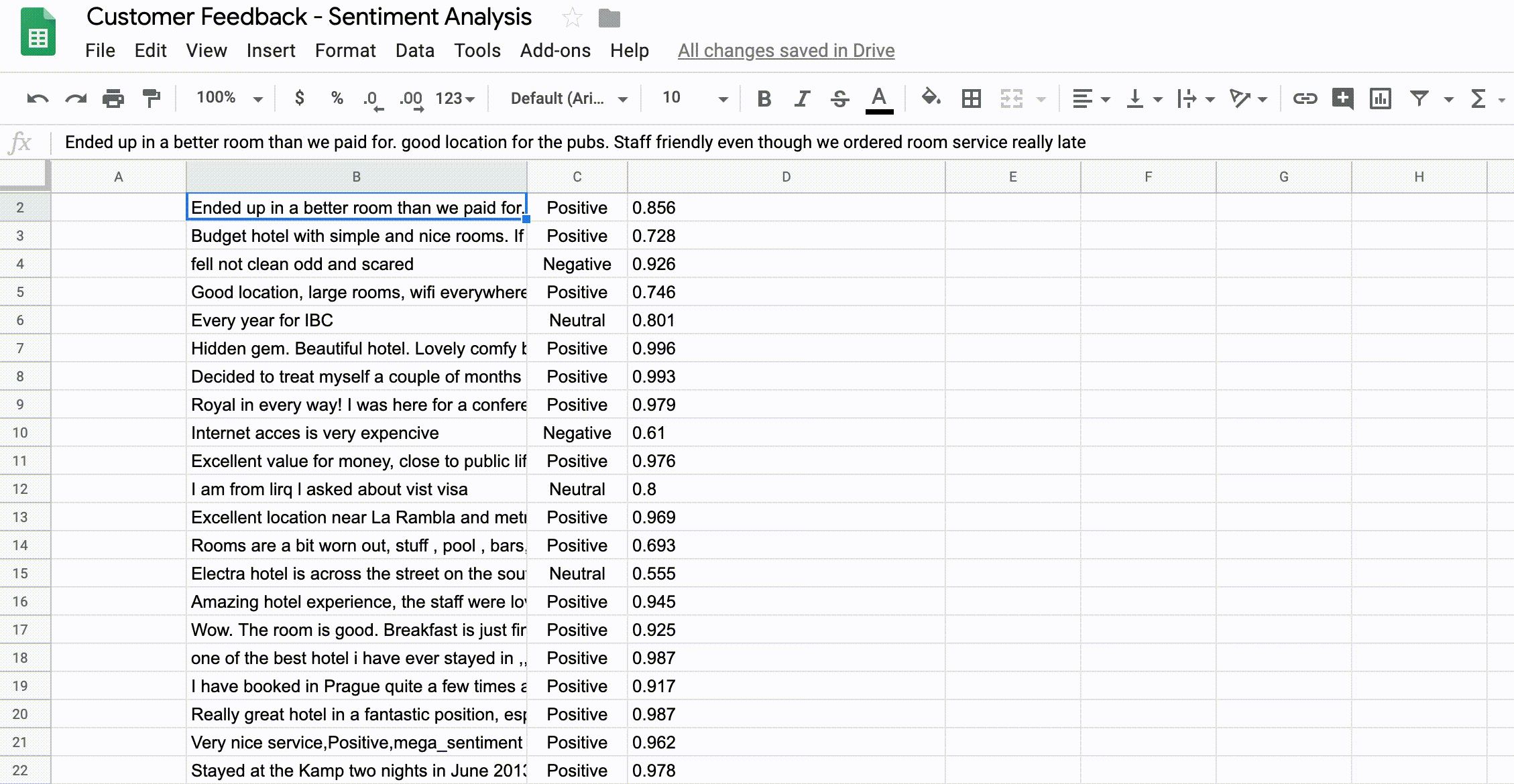
Task: Click the undo arrow icon
Action: [38, 99]
